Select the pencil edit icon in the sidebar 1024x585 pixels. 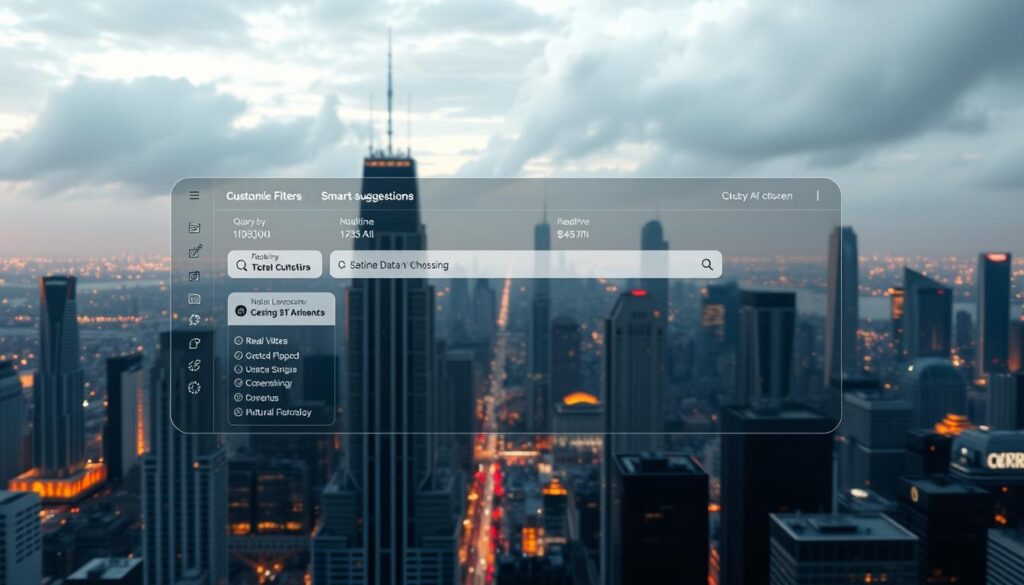[x=195, y=252]
